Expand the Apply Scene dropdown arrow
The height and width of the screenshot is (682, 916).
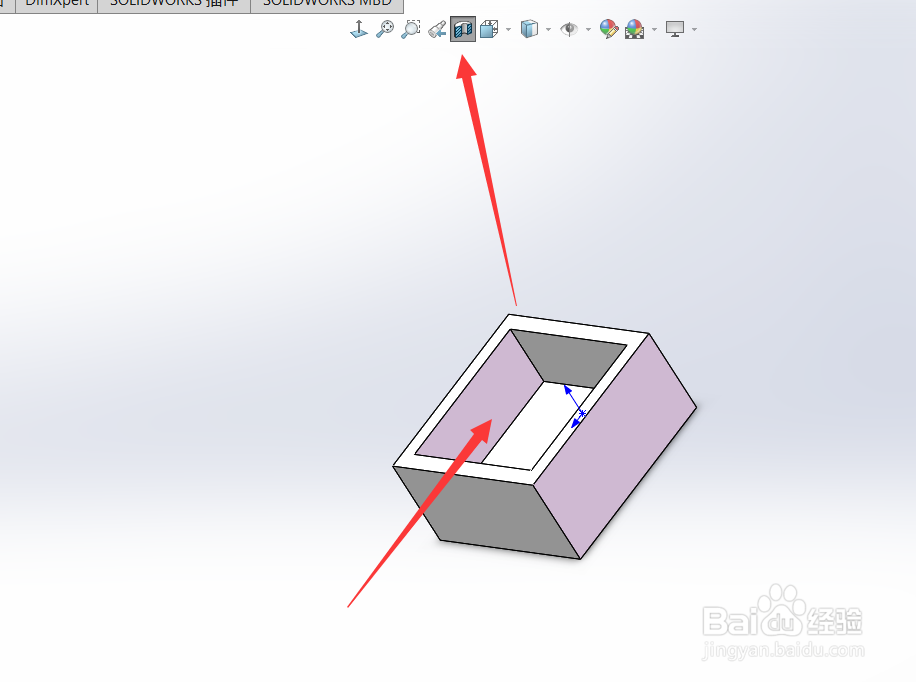(654, 29)
